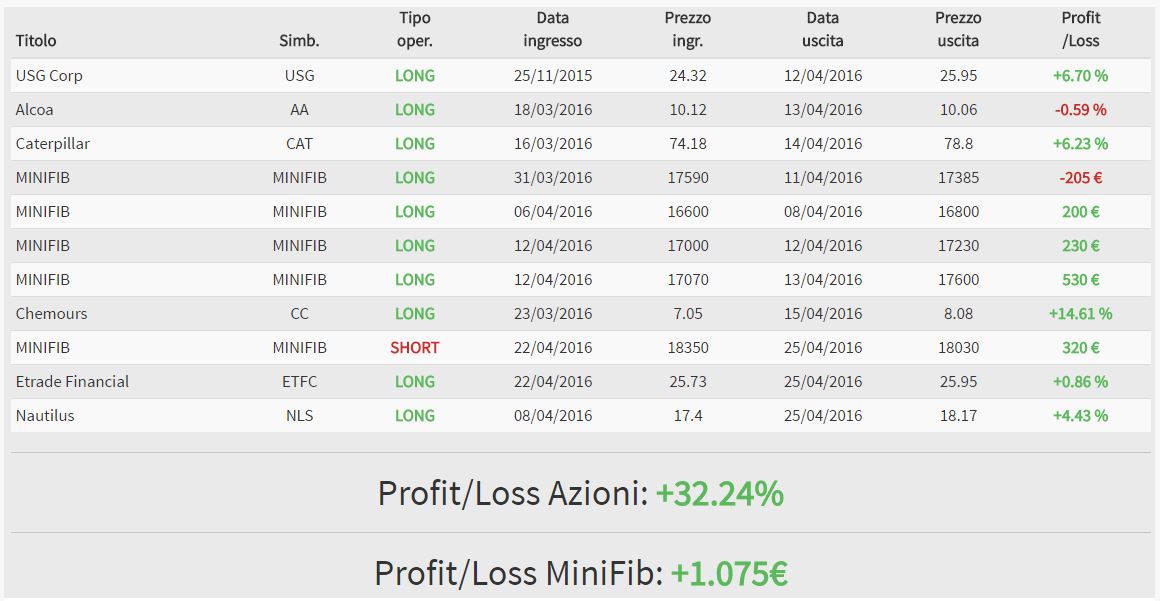Viewport: 1160px width, 601px height.
Task: Click the SHORT operation type label
Action: click(x=414, y=348)
